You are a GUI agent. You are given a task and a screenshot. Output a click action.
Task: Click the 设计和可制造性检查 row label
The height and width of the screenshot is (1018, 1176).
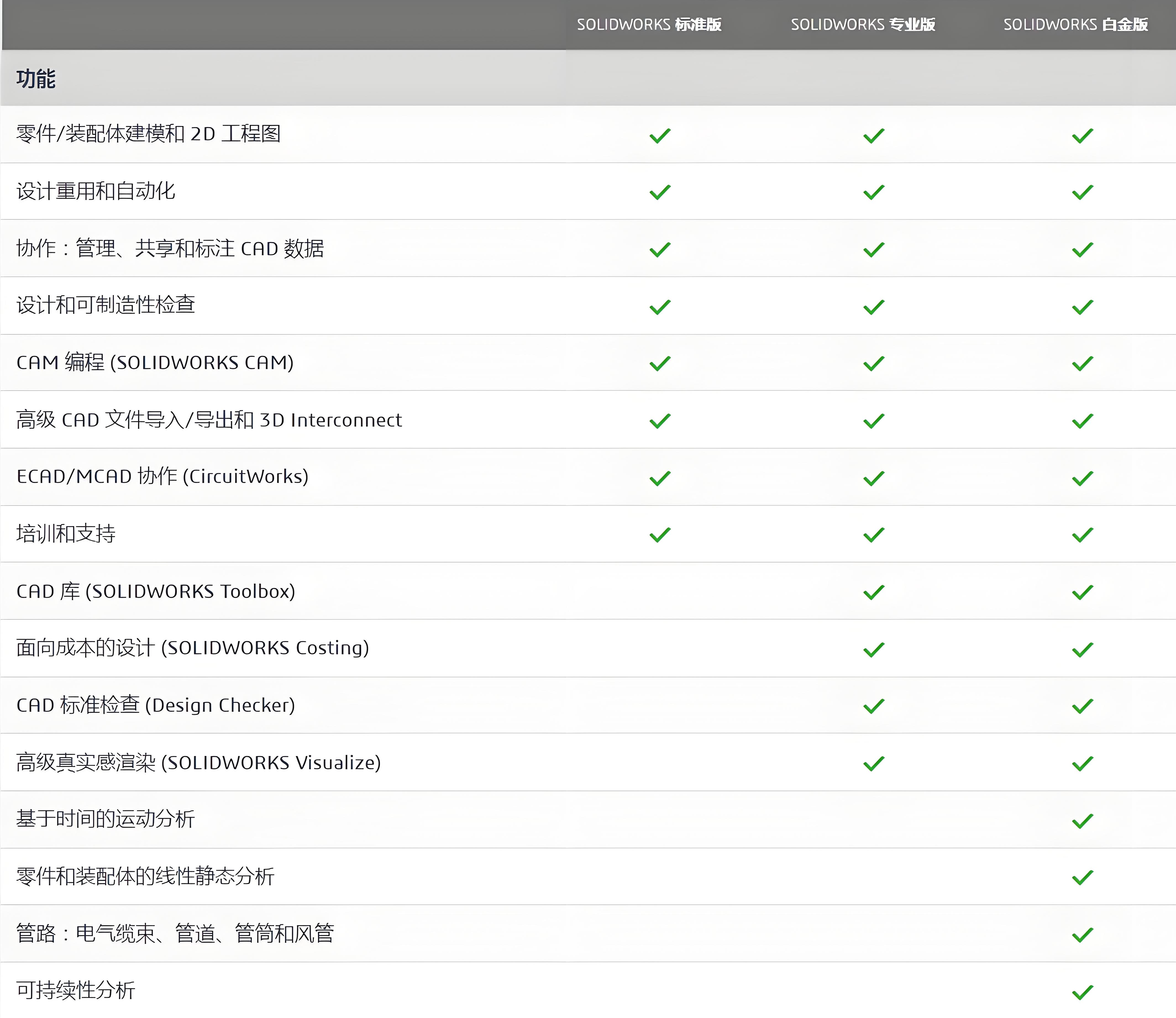[x=106, y=305]
